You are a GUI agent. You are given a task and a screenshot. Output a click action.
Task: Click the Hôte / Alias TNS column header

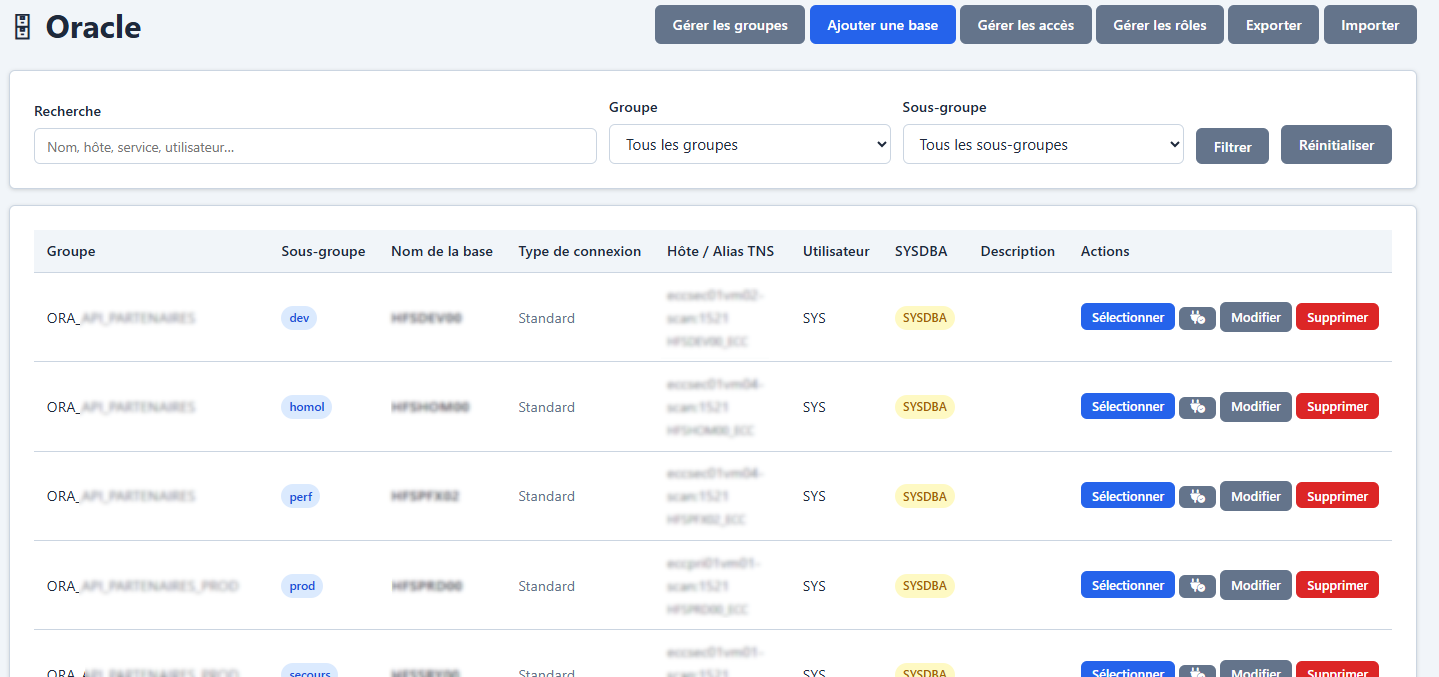coord(720,251)
